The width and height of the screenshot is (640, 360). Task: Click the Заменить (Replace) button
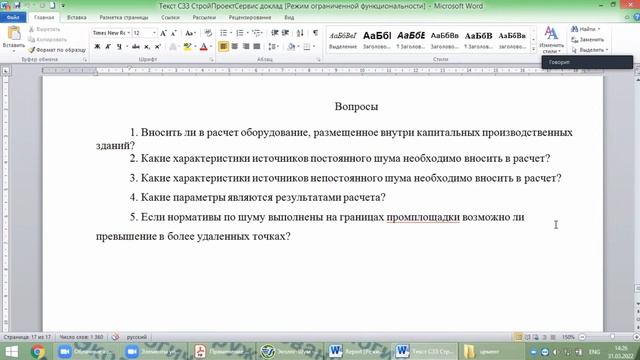click(588, 40)
